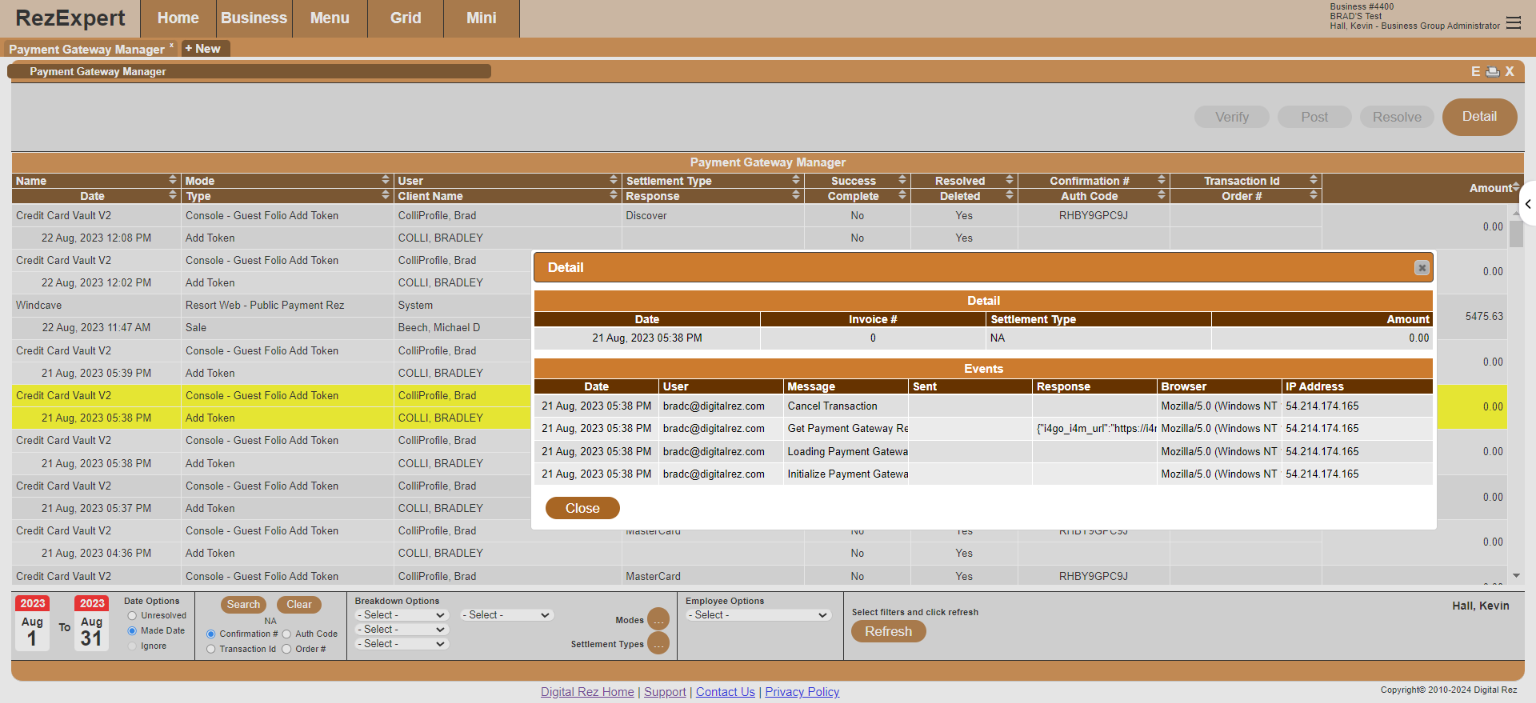Close the Detail dialog with its x icon
This screenshot has height=703, width=1536.
coord(1421,268)
